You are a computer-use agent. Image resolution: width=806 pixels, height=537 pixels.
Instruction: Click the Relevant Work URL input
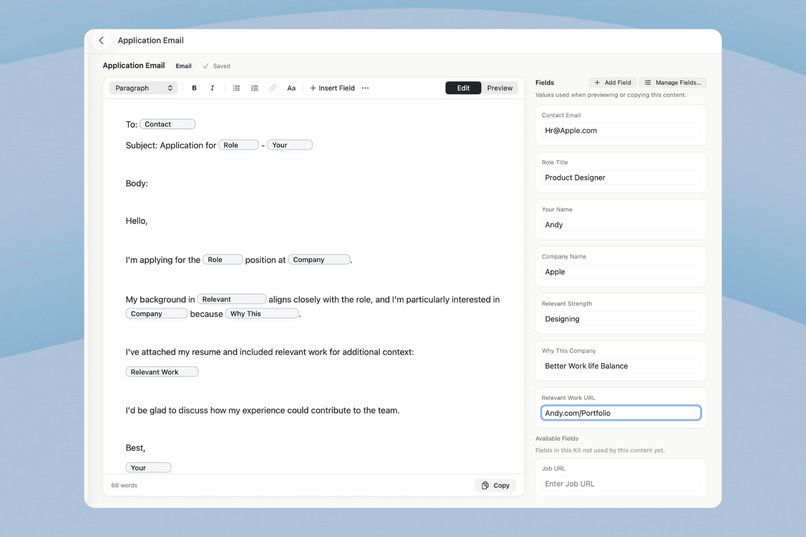tap(621, 413)
